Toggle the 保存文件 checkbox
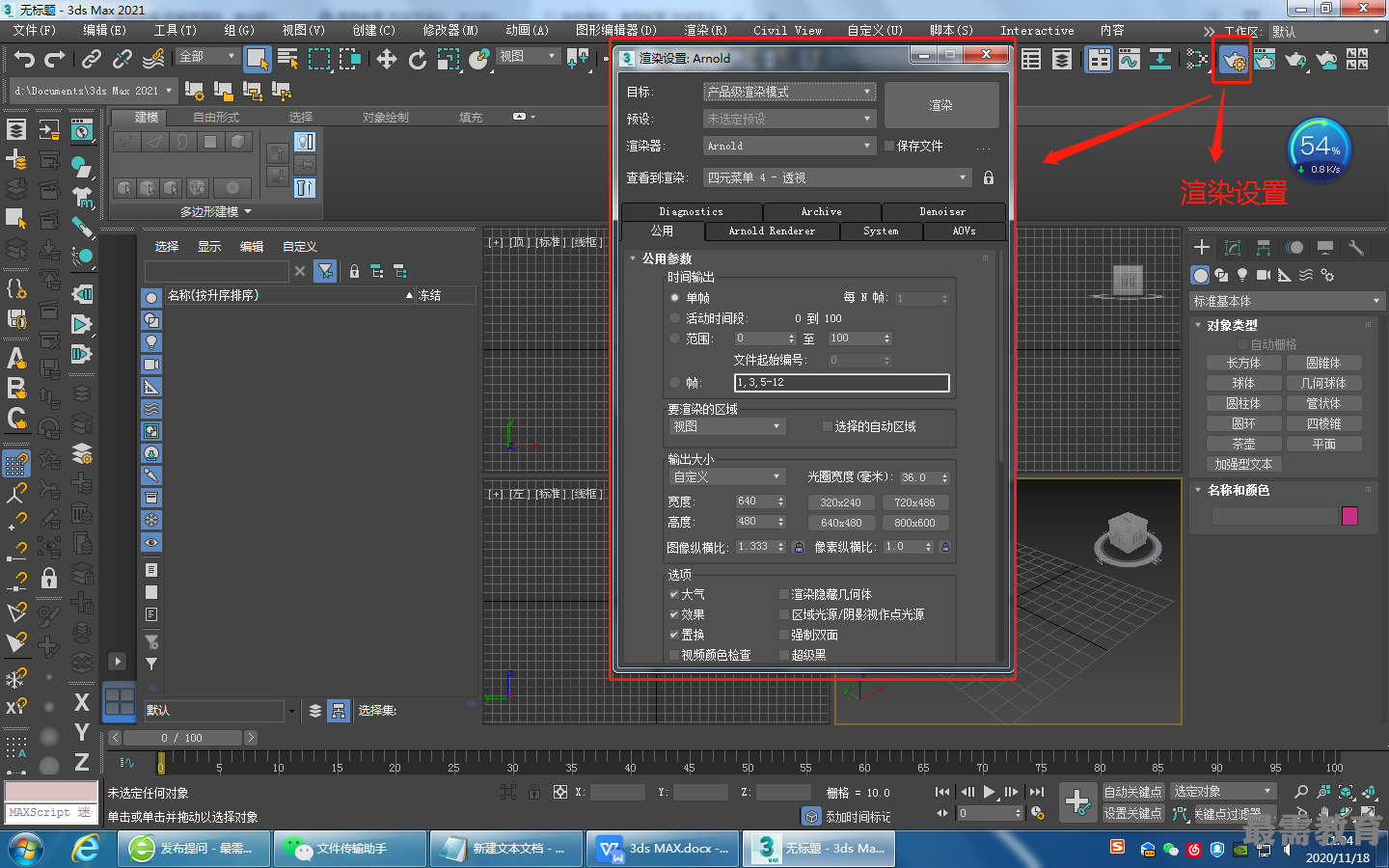This screenshot has height=868, width=1389. (889, 146)
